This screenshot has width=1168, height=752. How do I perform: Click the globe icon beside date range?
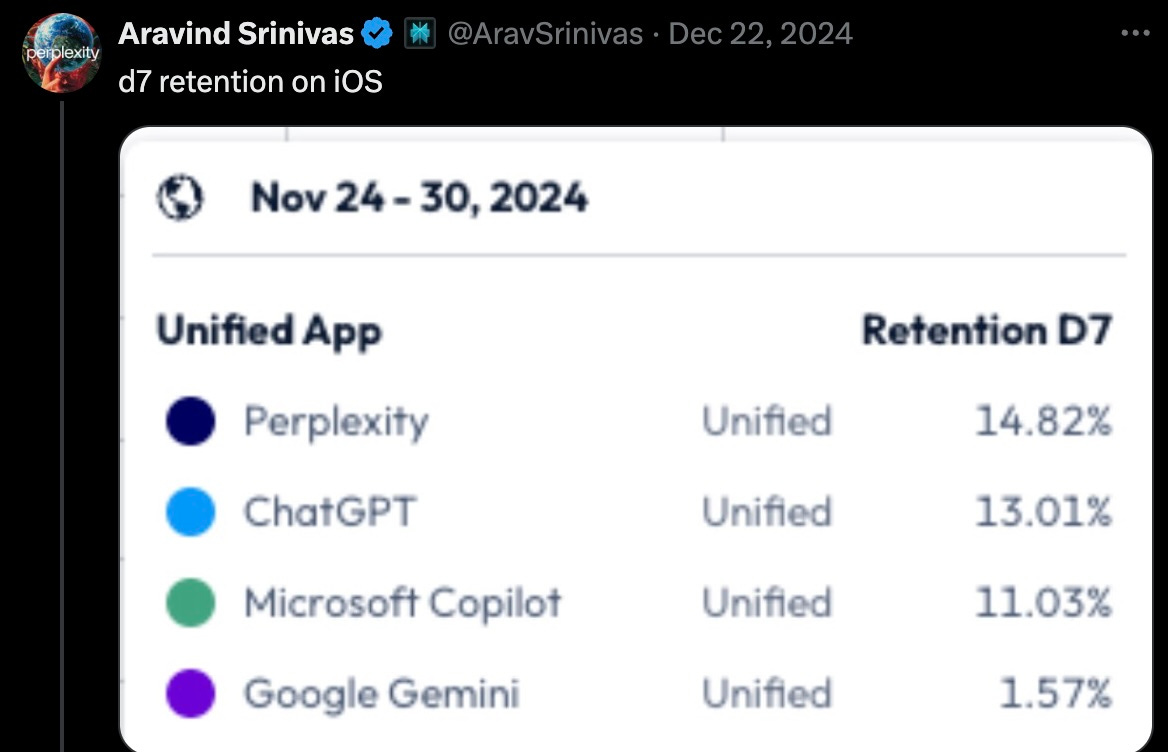(180, 198)
